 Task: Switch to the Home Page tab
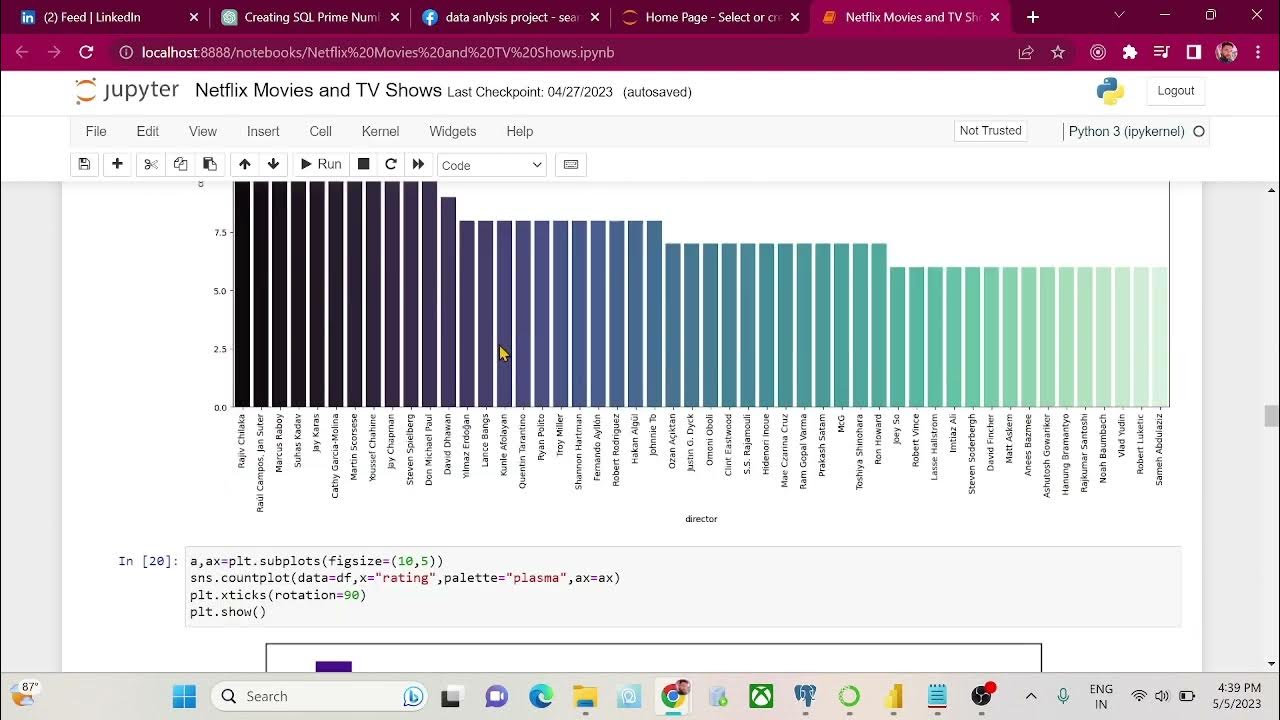(711, 17)
